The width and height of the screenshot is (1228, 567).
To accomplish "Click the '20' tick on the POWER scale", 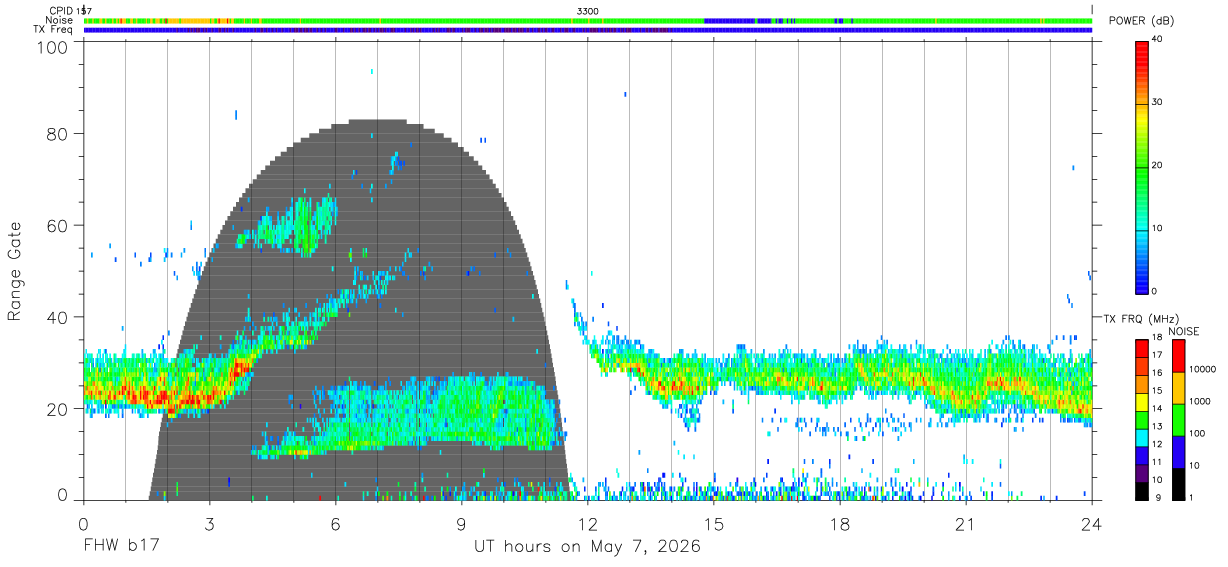I will point(1158,165).
